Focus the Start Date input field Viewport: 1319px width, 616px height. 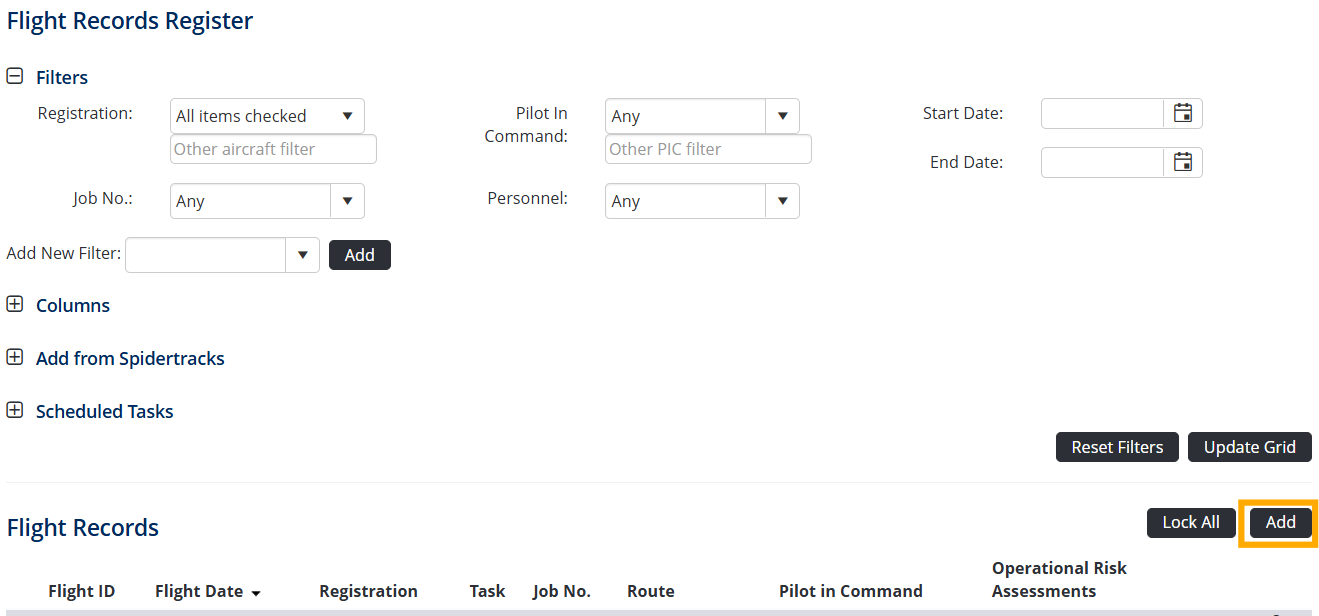[1102, 114]
